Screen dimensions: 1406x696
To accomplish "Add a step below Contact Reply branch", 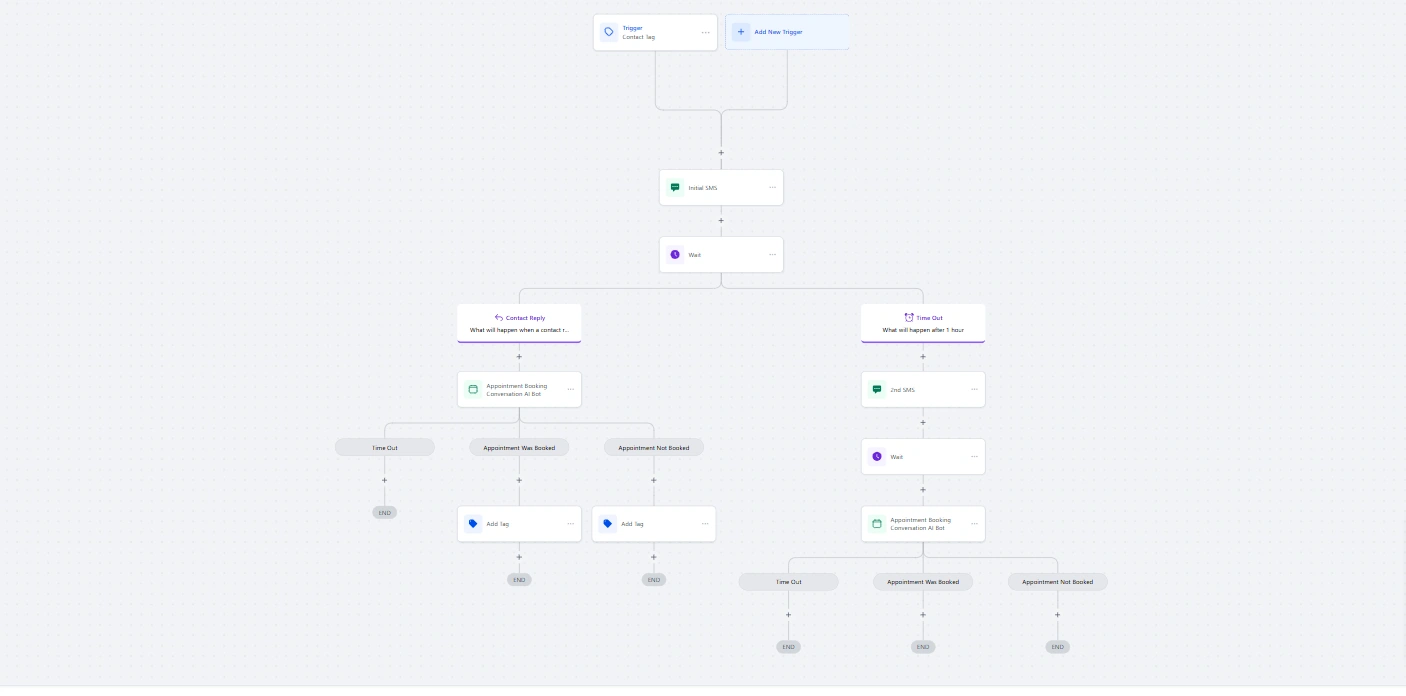I will [519, 357].
